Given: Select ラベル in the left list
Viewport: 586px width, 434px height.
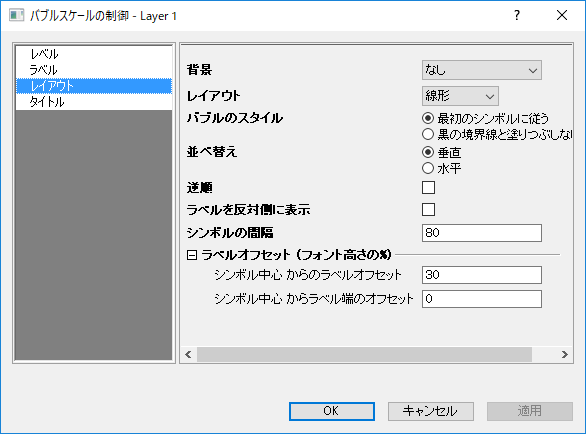Looking at the screenshot, I should coord(93,70).
